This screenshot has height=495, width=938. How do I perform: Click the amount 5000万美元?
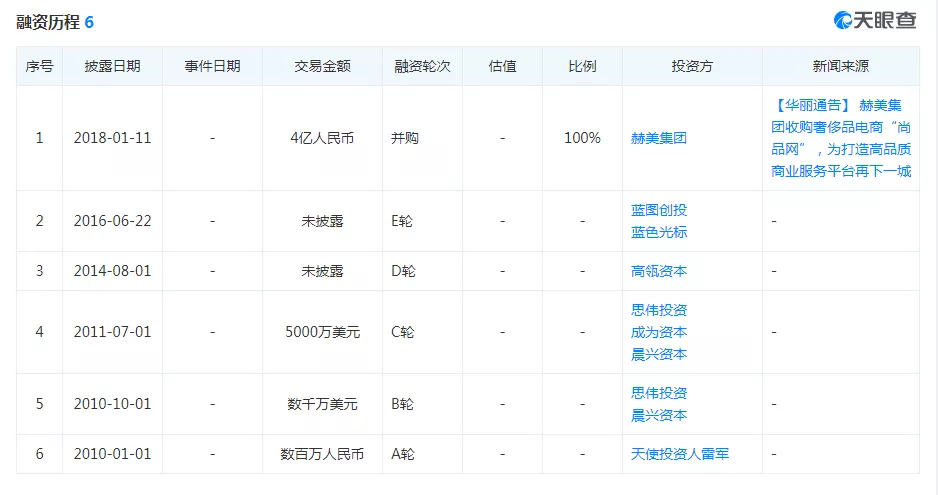[x=322, y=332]
